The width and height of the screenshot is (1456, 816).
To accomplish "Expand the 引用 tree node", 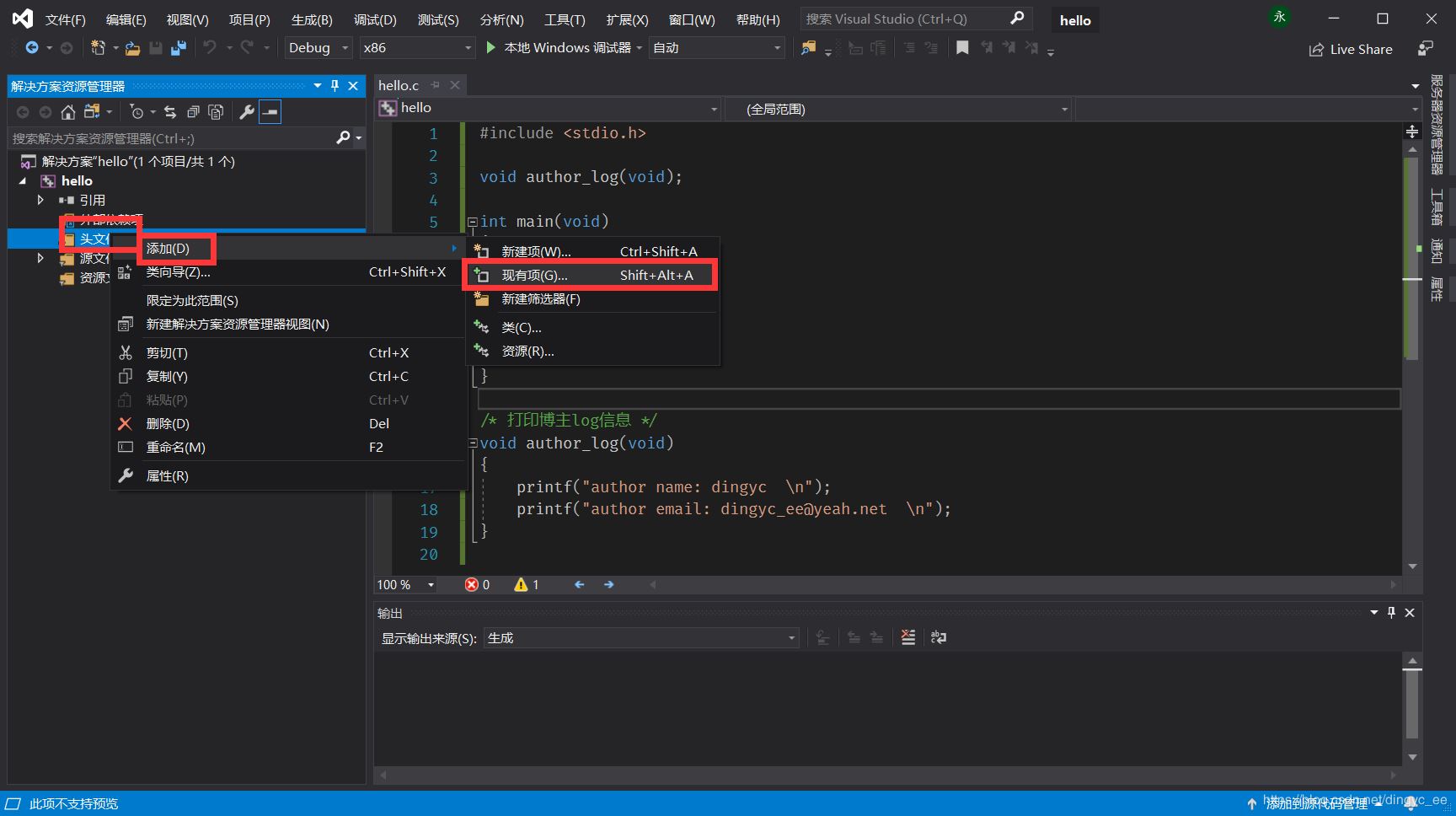I will pos(40,200).
